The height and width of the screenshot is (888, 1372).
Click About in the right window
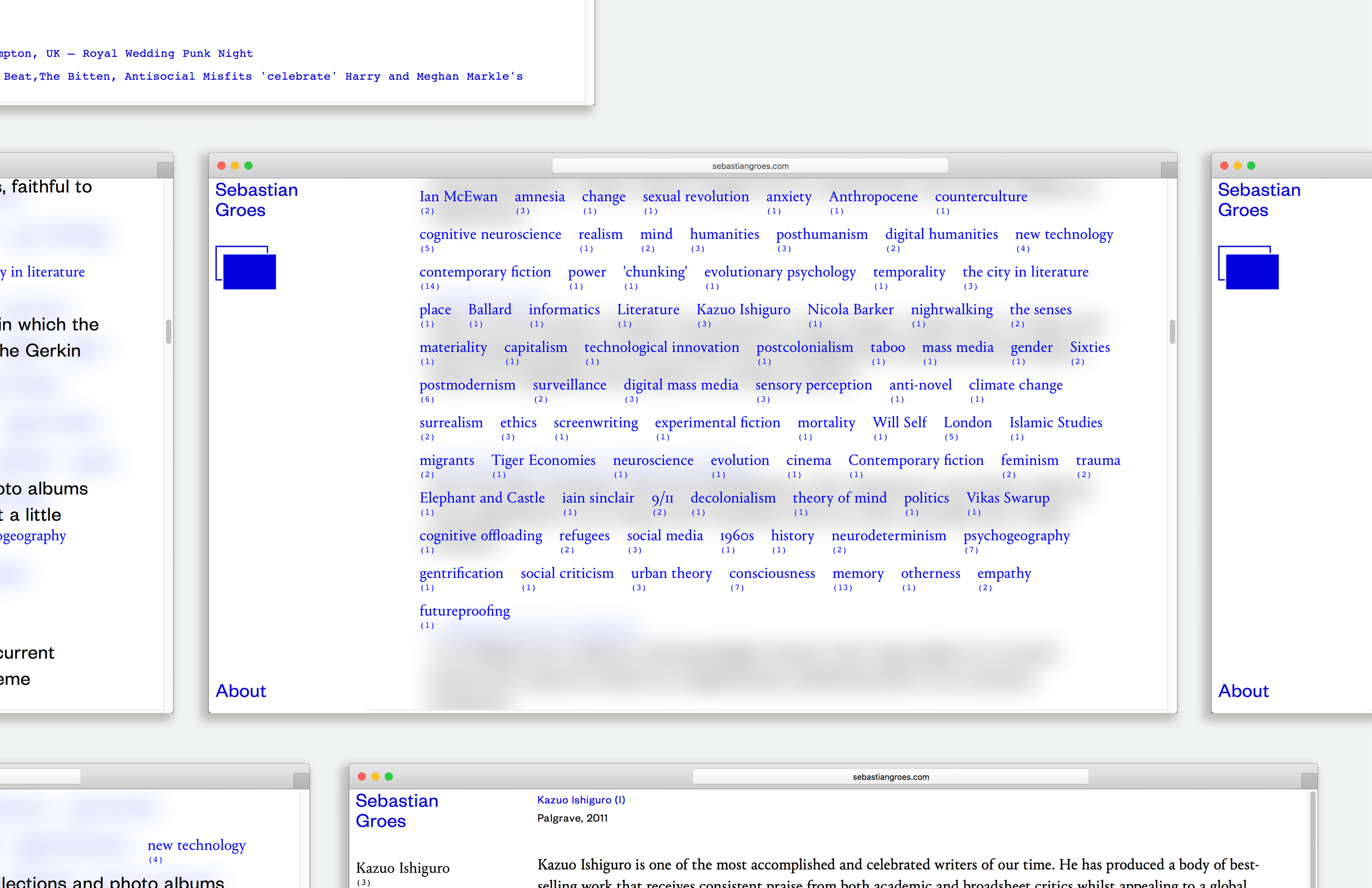click(x=1243, y=691)
